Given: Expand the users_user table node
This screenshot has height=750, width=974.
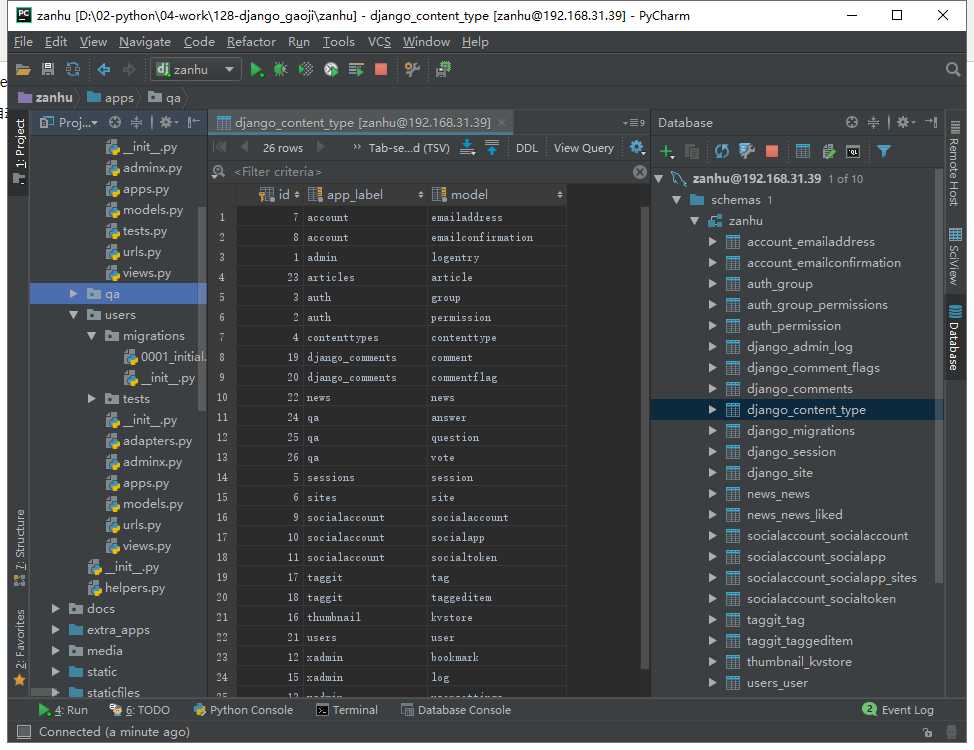Looking at the screenshot, I should pyautogui.click(x=712, y=683).
